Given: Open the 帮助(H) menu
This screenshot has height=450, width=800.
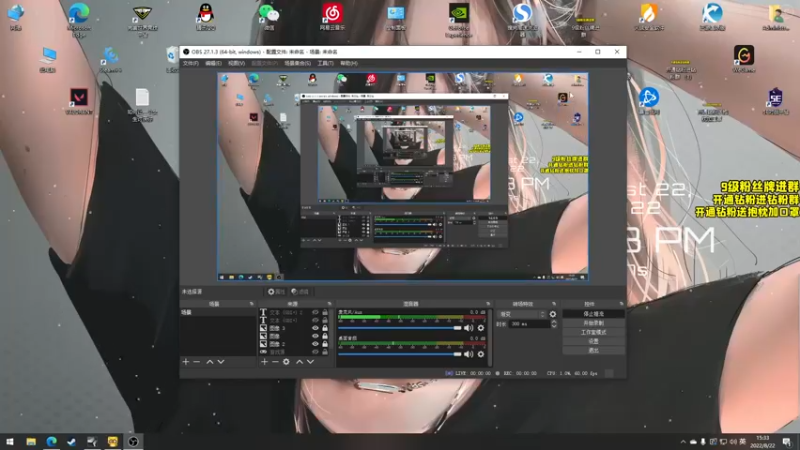Looking at the screenshot, I should pos(349,63).
